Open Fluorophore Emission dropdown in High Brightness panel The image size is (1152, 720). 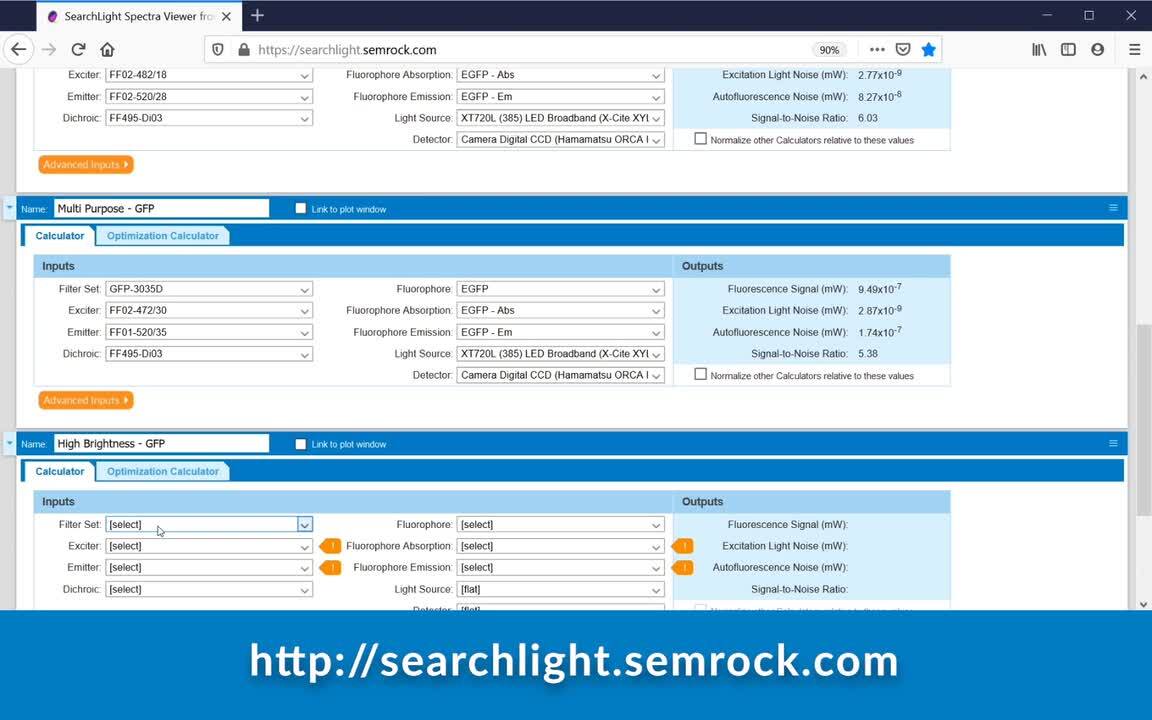561,567
